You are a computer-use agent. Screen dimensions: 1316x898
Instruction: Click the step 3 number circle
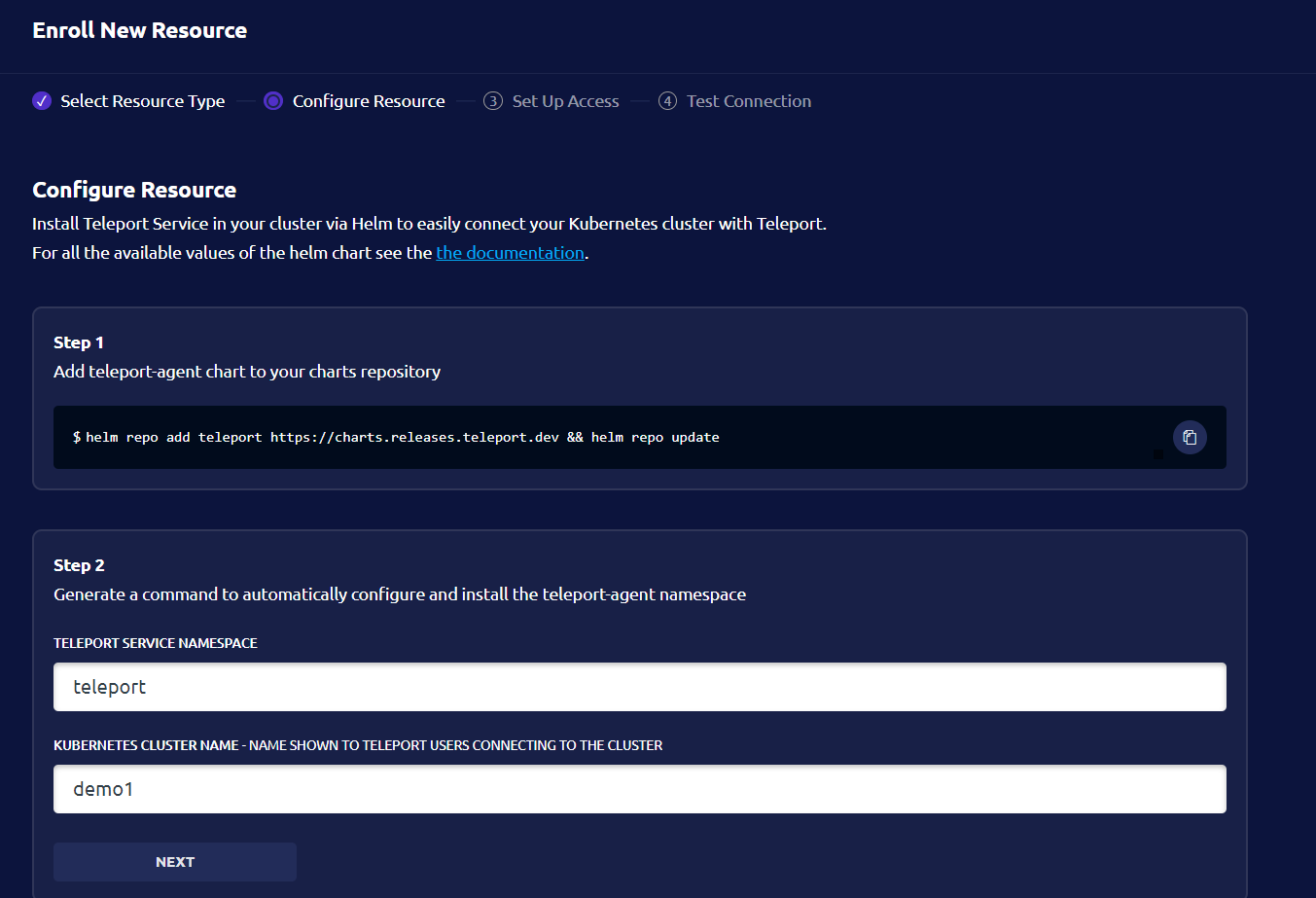point(493,101)
